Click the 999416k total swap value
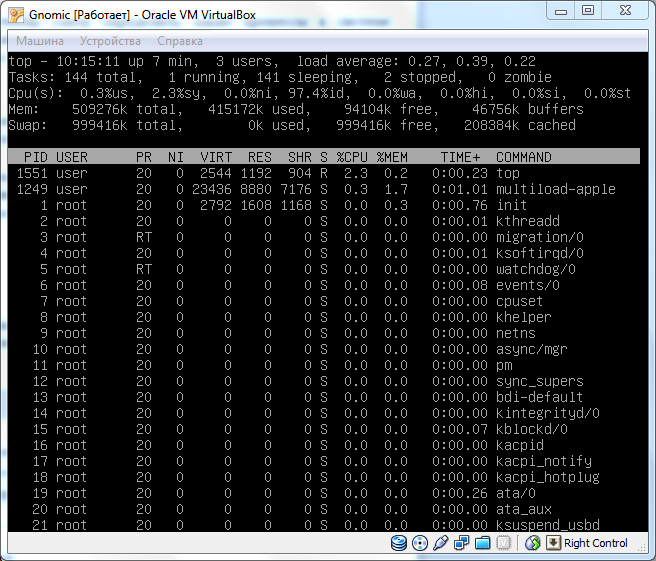 pyautogui.click(x=99, y=126)
